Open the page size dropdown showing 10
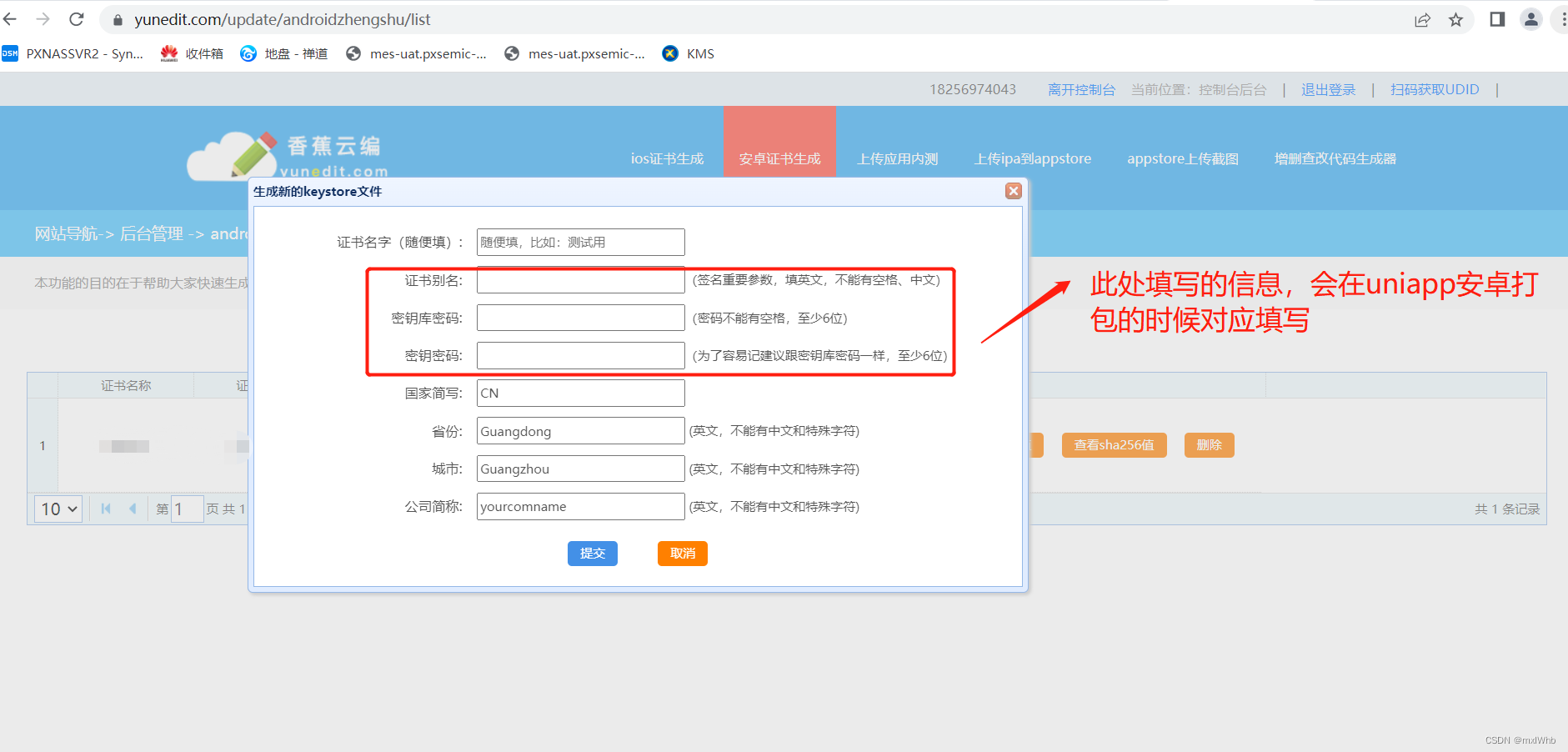1568x752 pixels. point(58,509)
